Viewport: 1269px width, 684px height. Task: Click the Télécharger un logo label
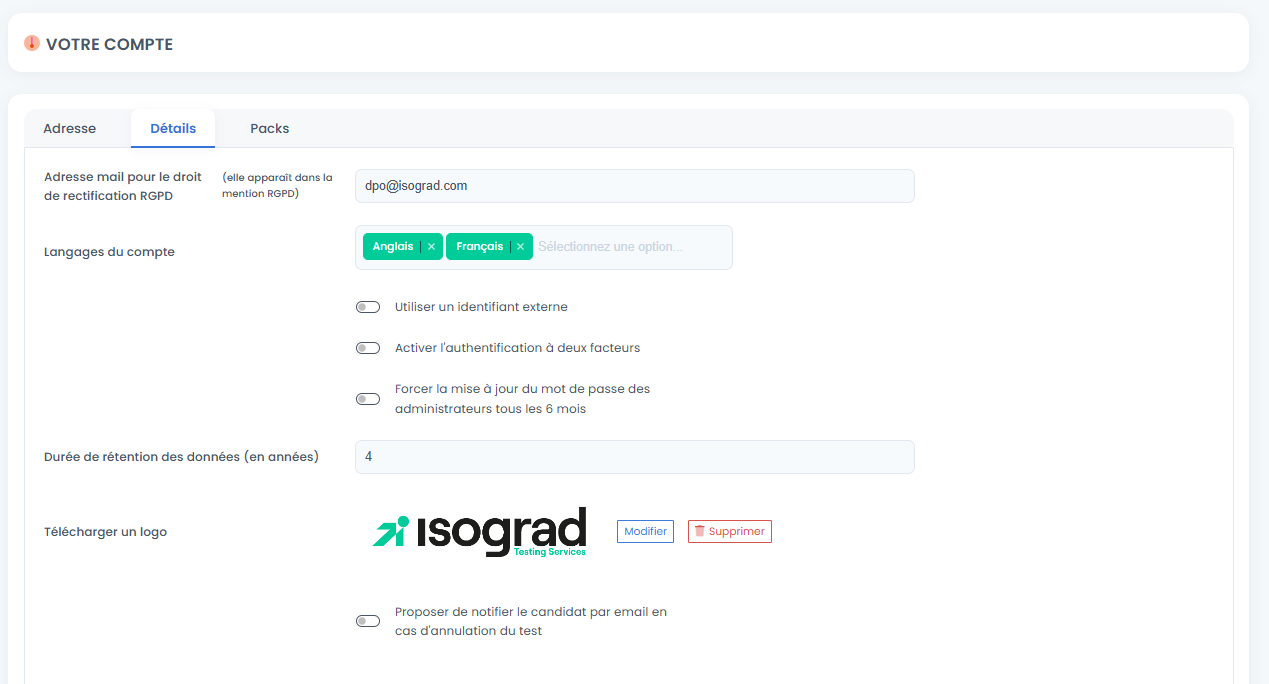pos(105,532)
